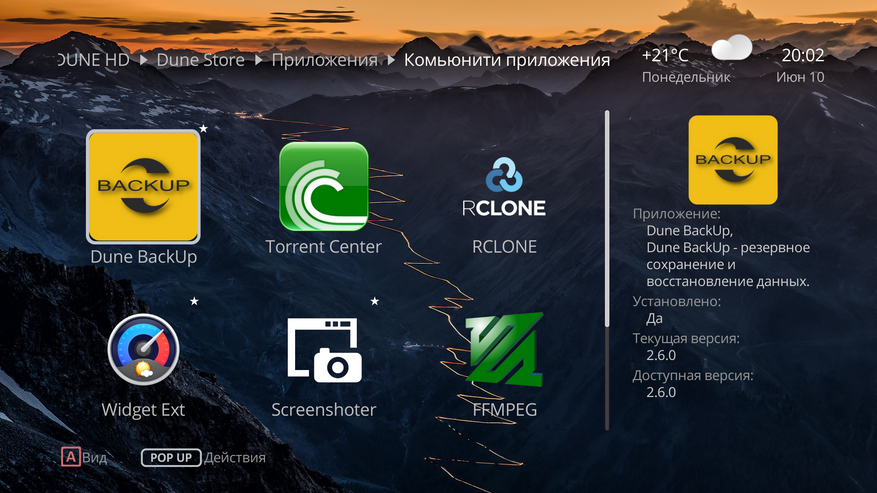Viewport: 877px width, 493px height.
Task: Open the green FFMPEG icon
Action: pos(504,350)
